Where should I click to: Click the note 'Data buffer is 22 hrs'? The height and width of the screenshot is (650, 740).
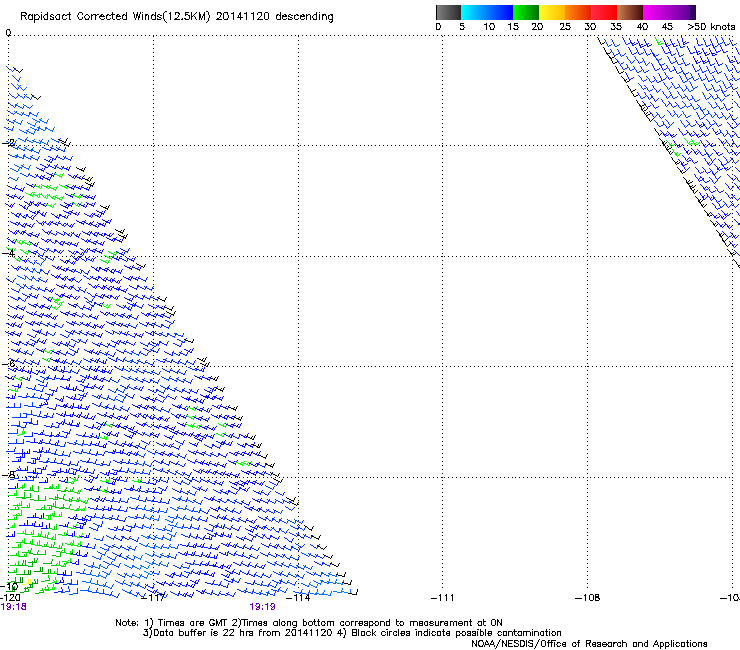[203, 633]
